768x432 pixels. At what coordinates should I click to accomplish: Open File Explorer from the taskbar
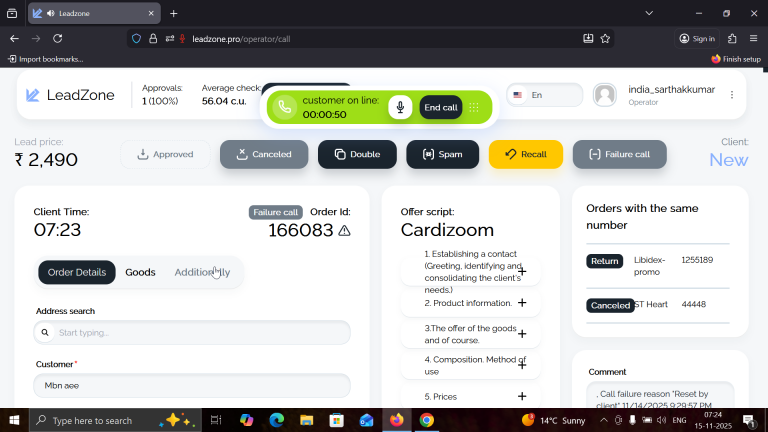(307, 420)
